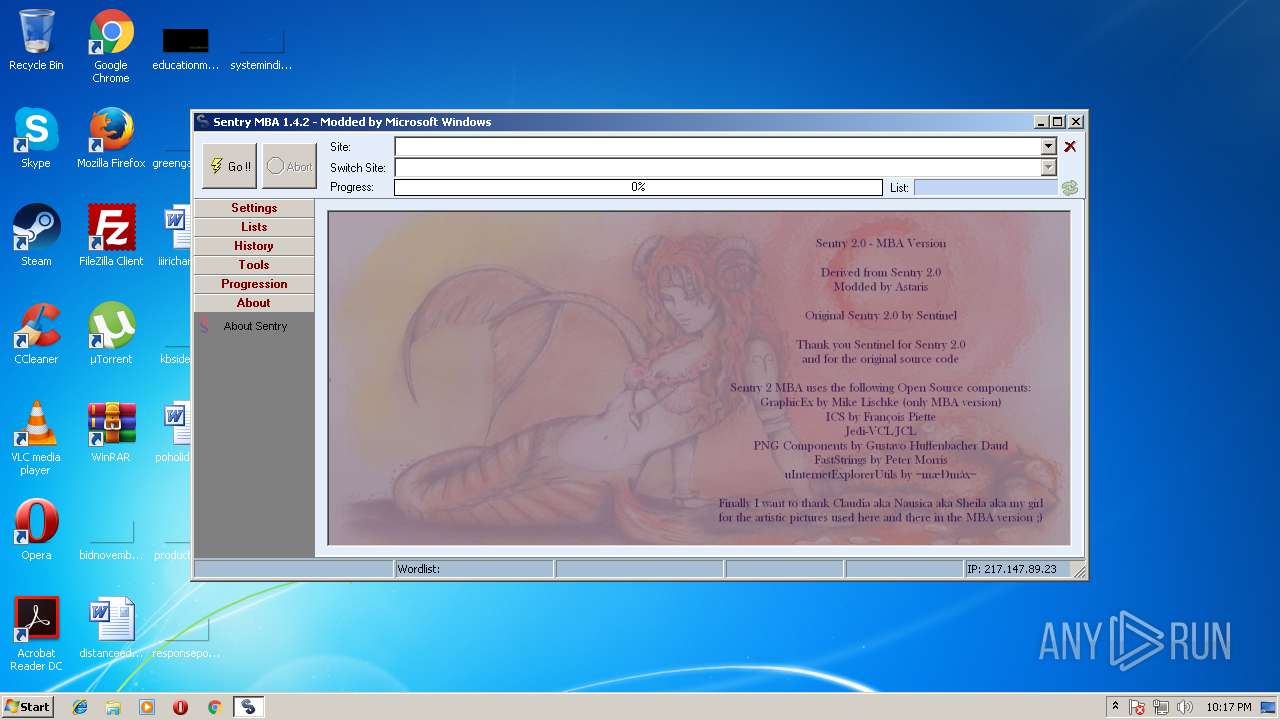This screenshot has height=720, width=1280.
Task: Click the About artwork image panel
Action: click(699, 378)
